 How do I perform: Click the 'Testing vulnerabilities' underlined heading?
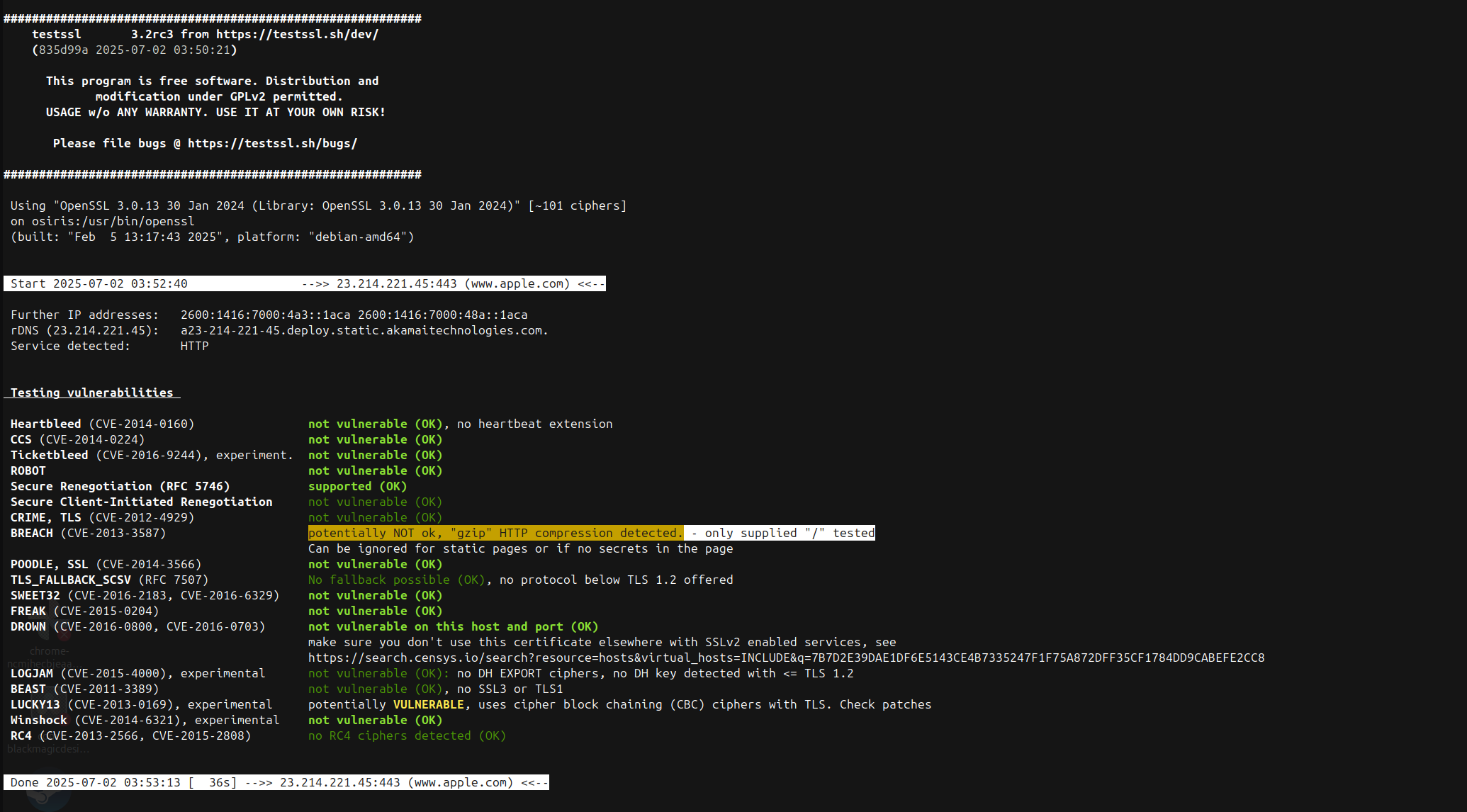point(92,393)
